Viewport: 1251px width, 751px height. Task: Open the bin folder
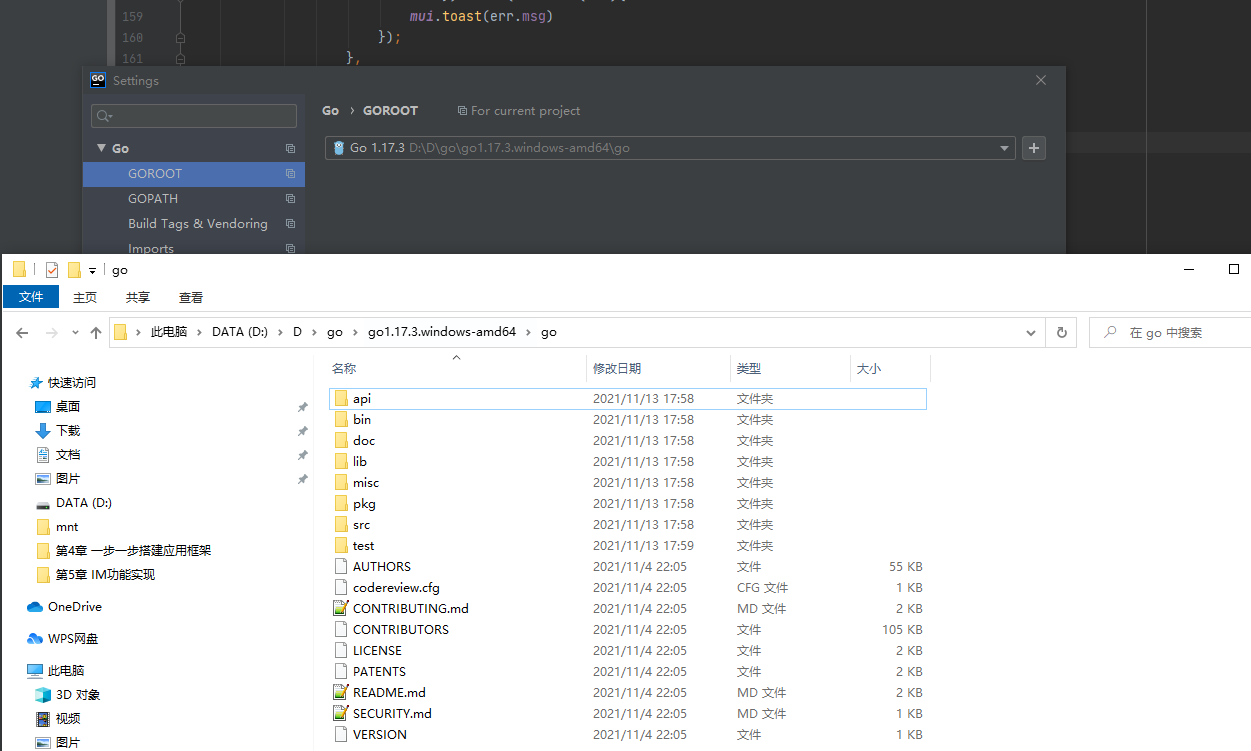[x=362, y=420]
